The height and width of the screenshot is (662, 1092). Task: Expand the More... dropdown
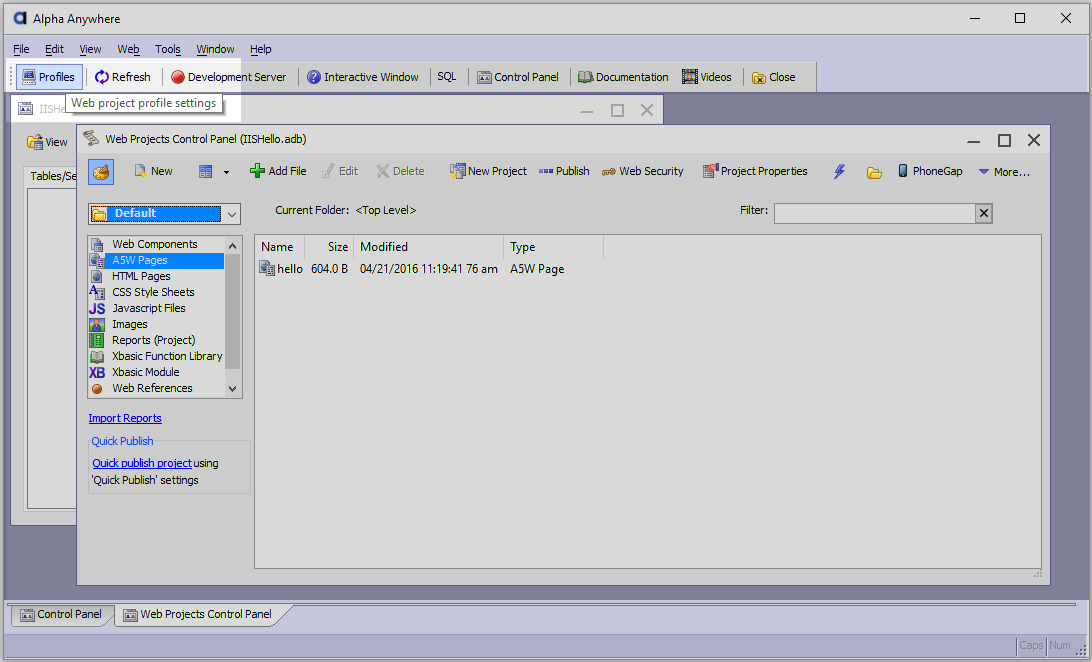coord(1004,172)
